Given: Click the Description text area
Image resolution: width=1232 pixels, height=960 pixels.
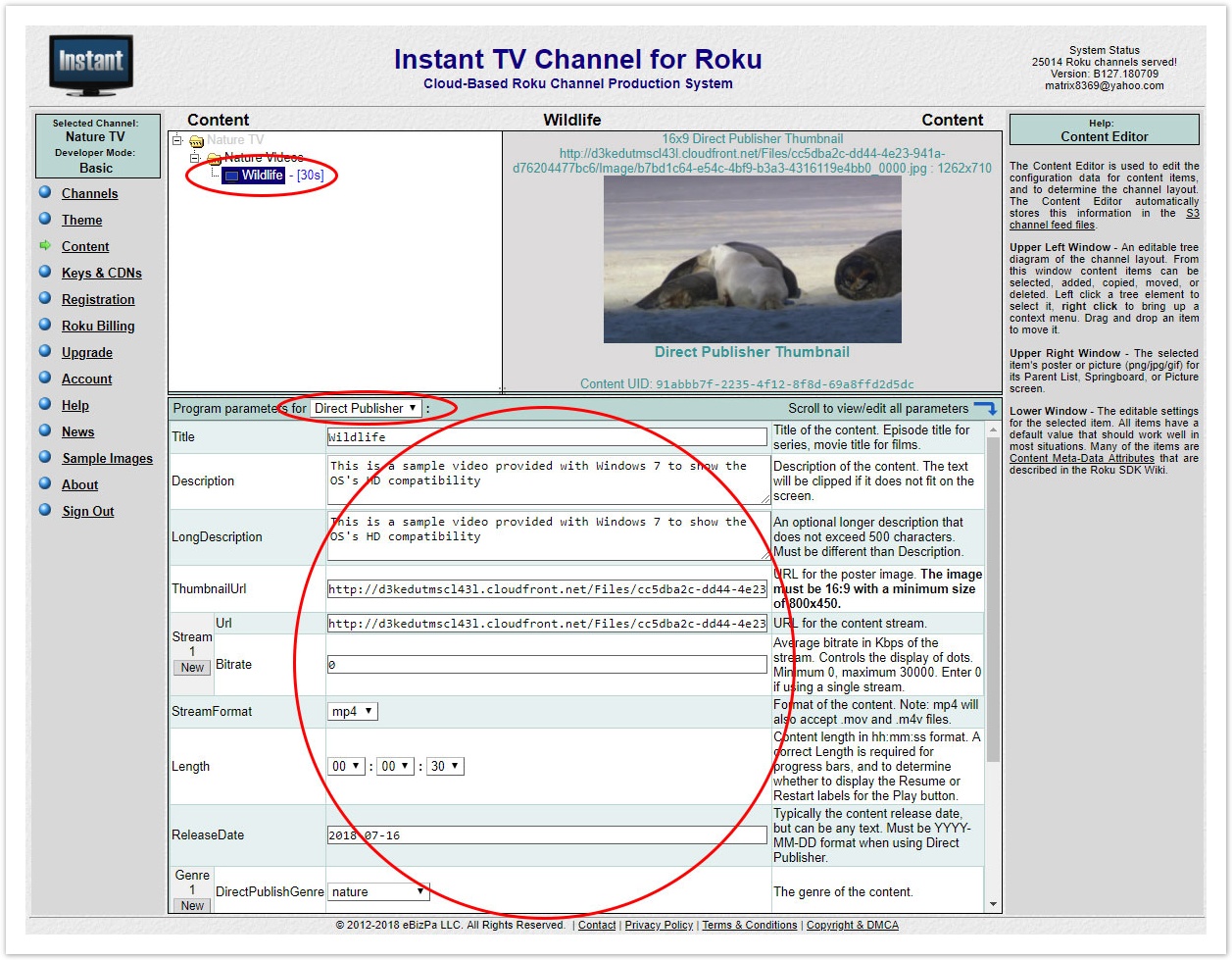Looking at the screenshot, I should [549, 480].
